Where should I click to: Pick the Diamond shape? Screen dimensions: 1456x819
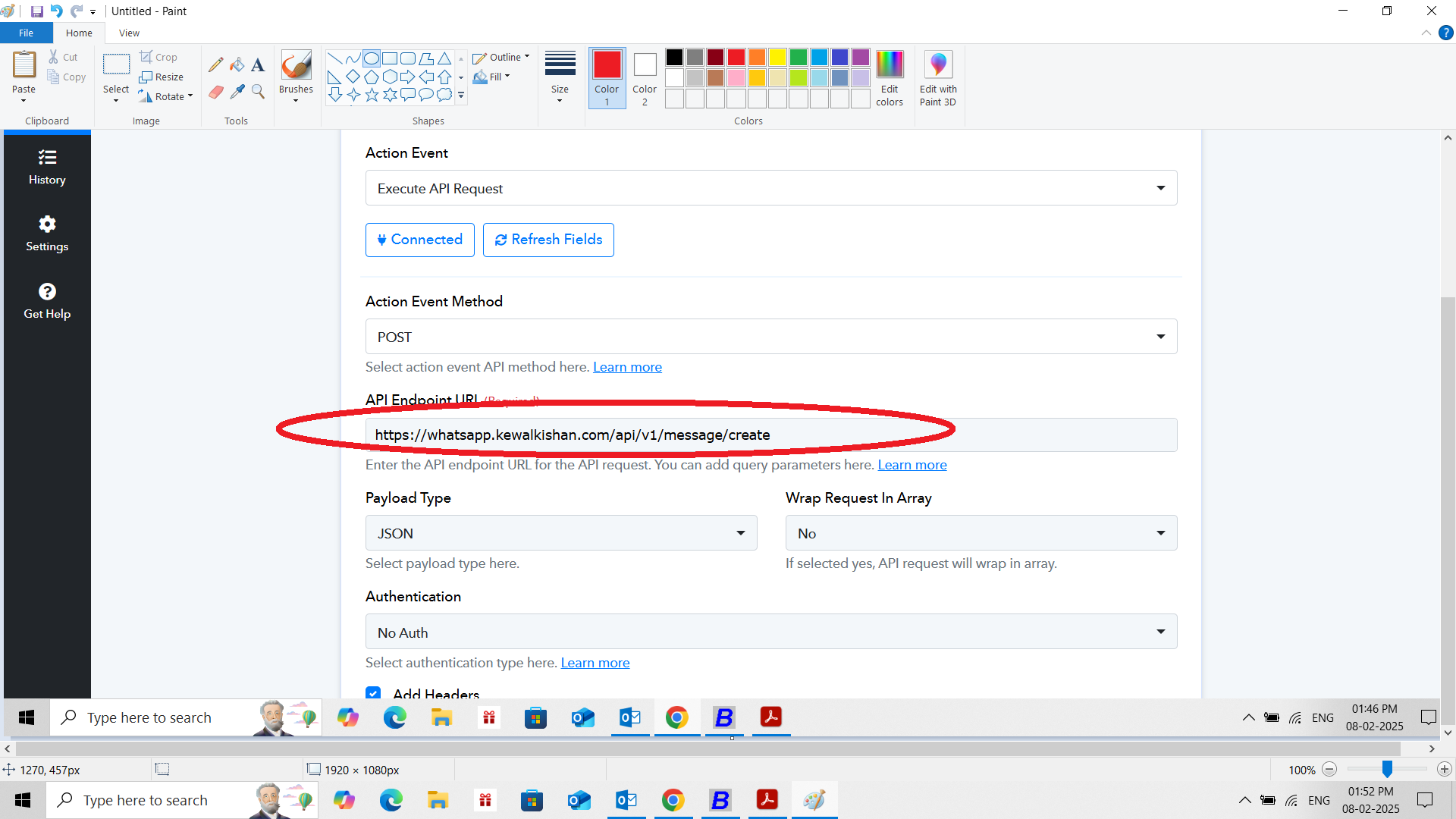(x=353, y=77)
